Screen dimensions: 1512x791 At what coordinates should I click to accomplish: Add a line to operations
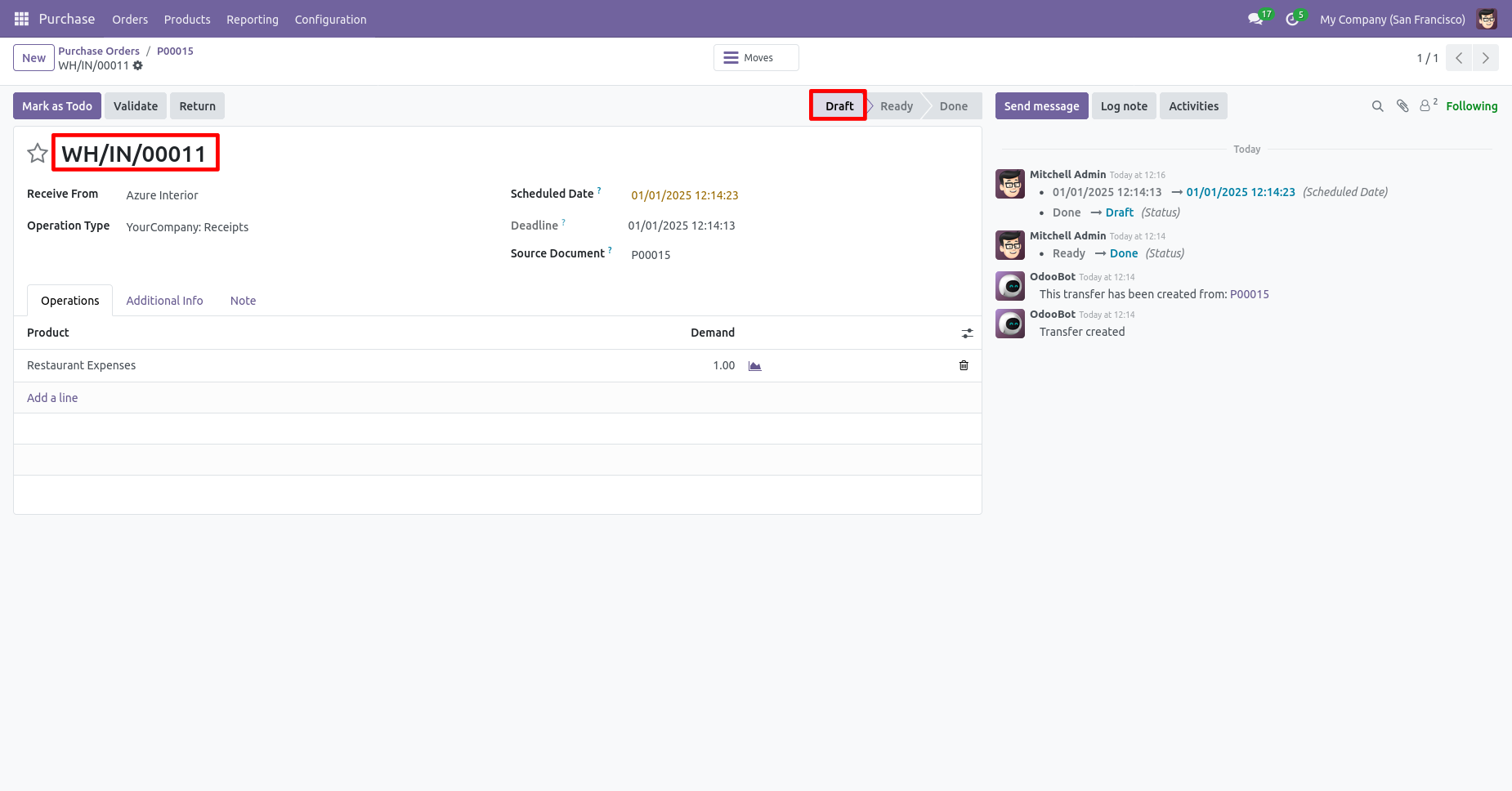click(52, 398)
